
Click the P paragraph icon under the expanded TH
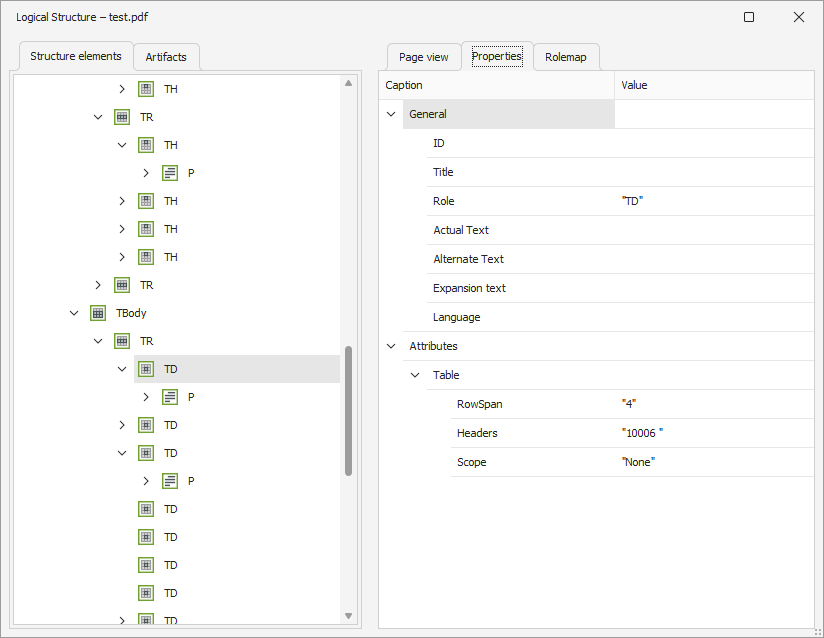(x=170, y=173)
